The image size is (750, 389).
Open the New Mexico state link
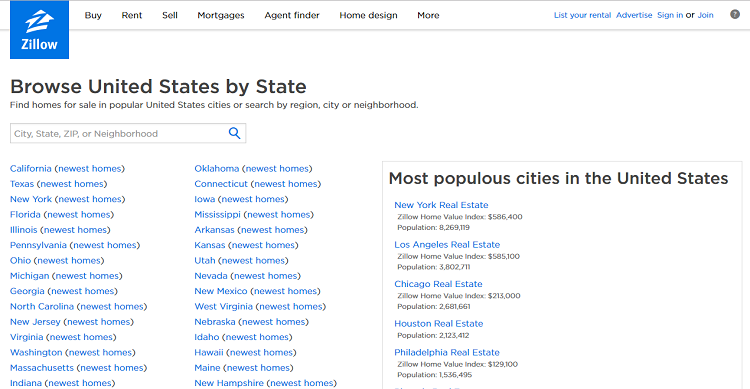[221, 291]
